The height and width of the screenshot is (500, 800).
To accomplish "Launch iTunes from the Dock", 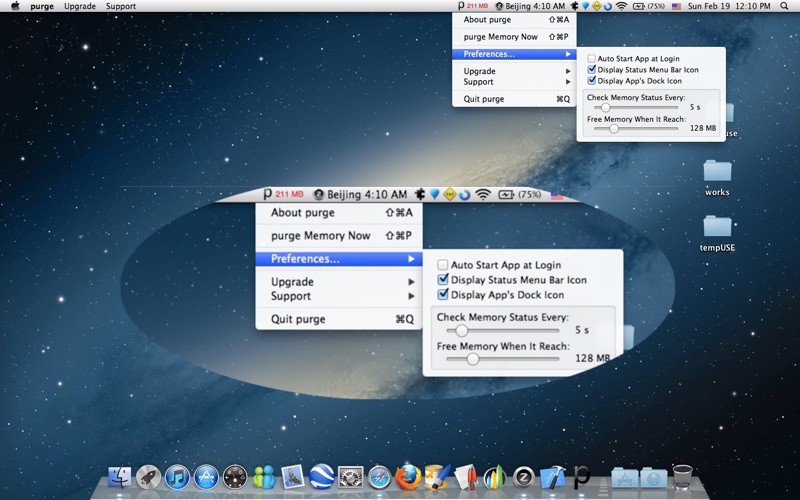I will point(177,478).
